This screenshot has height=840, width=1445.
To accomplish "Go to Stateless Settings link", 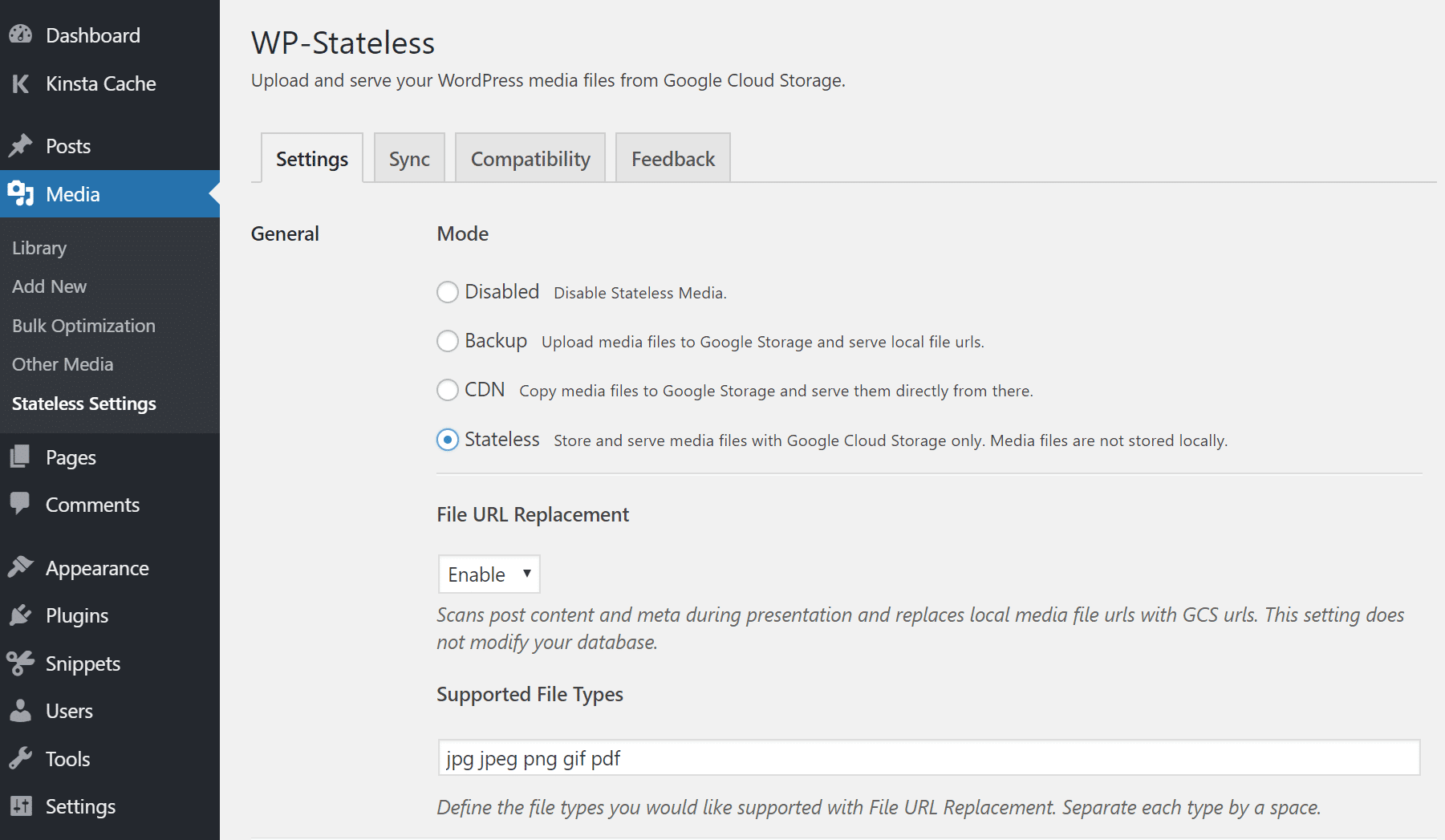I will click(x=83, y=404).
